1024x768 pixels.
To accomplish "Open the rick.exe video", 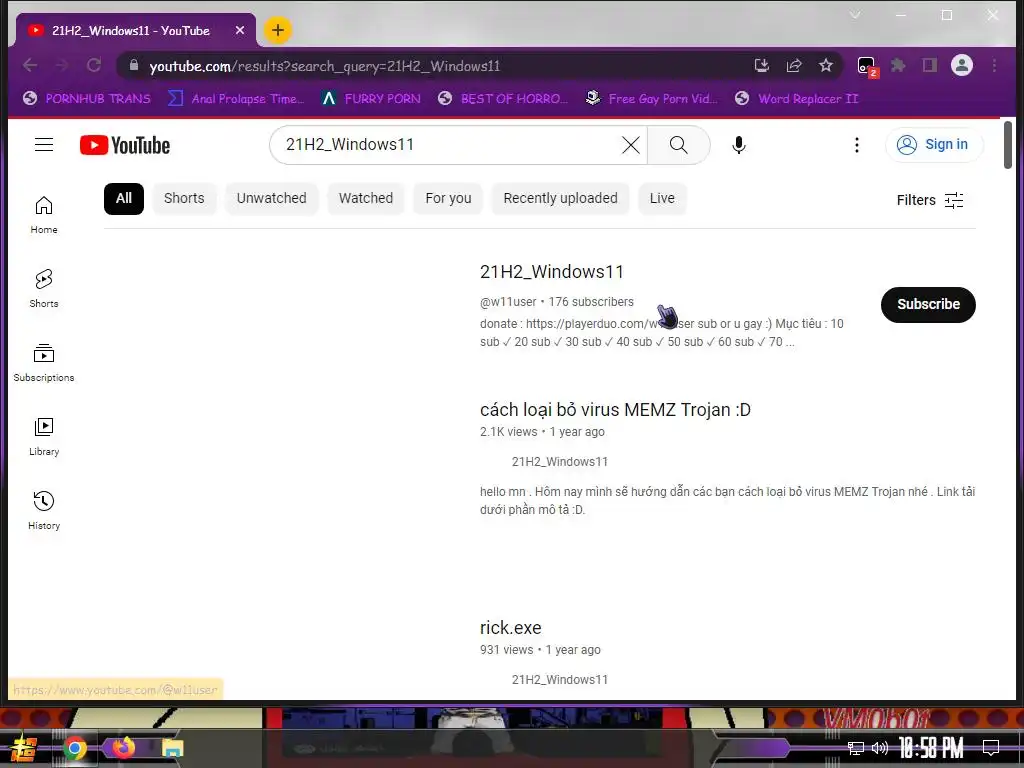I will click(511, 628).
